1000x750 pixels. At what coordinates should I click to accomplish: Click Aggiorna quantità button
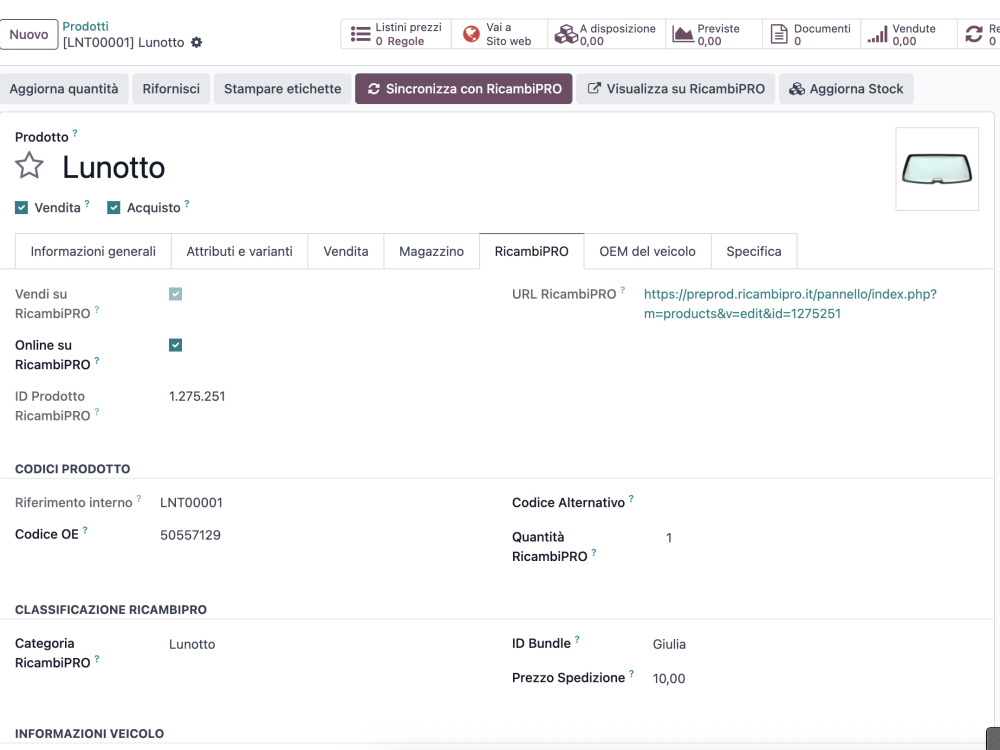click(64, 89)
